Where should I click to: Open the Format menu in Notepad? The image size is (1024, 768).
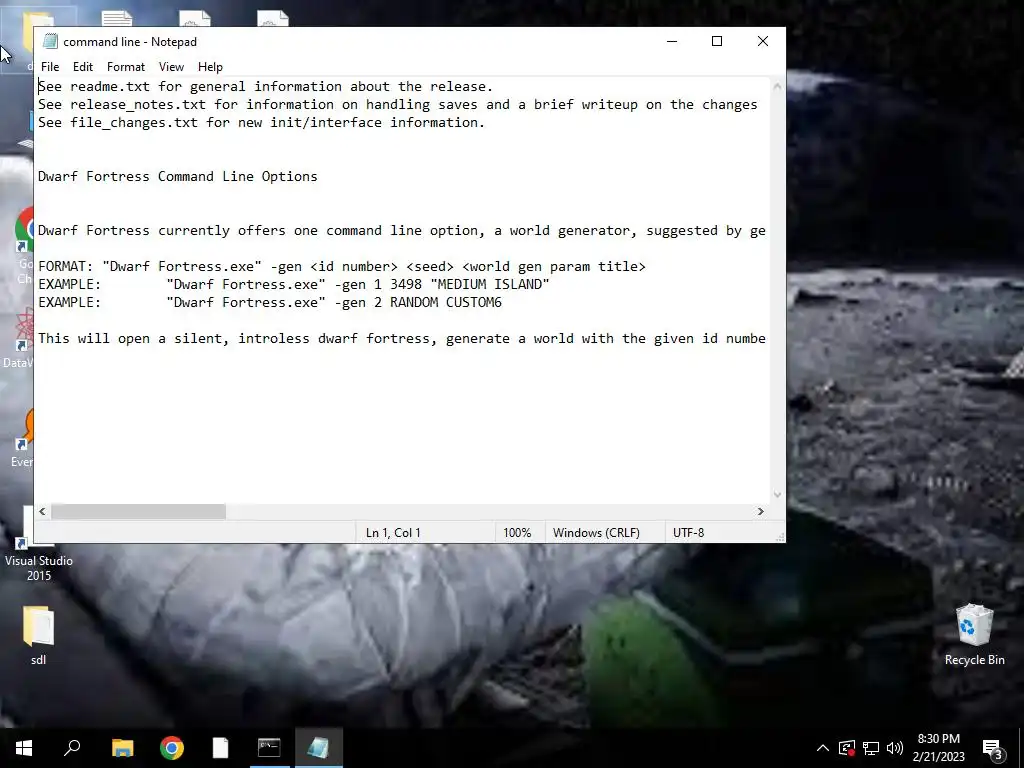tap(125, 67)
